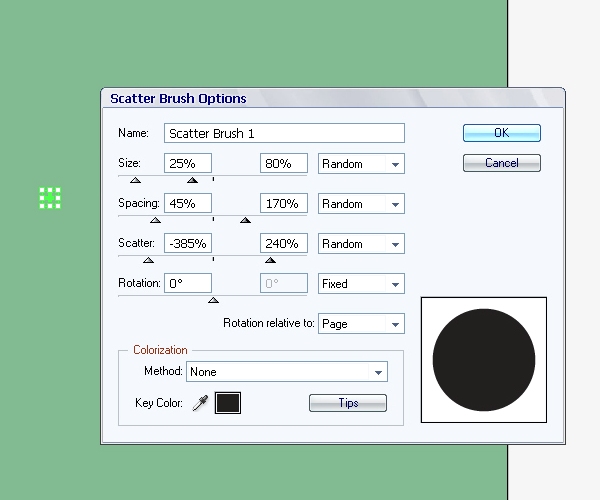Click the Key Color black swatch

pos(228,403)
